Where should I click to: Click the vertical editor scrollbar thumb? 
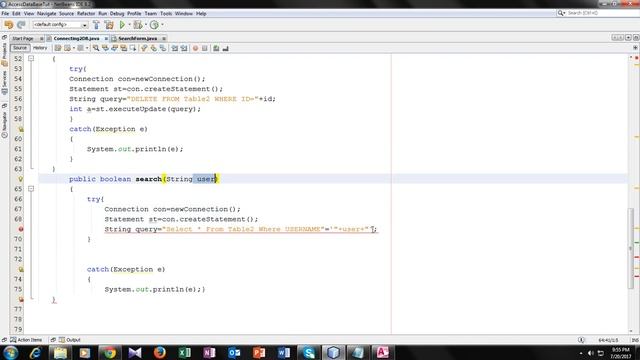point(631,248)
